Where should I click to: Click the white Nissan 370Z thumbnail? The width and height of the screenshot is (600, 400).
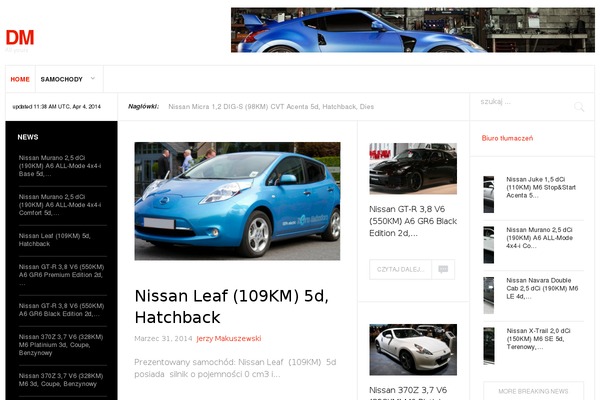point(413,349)
